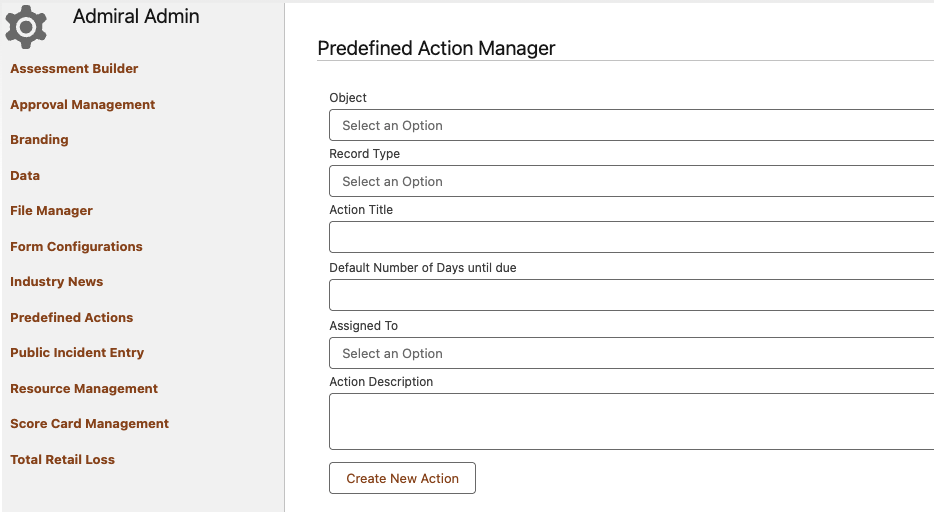The image size is (934, 512).
Task: Expand the Object dropdown
Action: click(631, 126)
